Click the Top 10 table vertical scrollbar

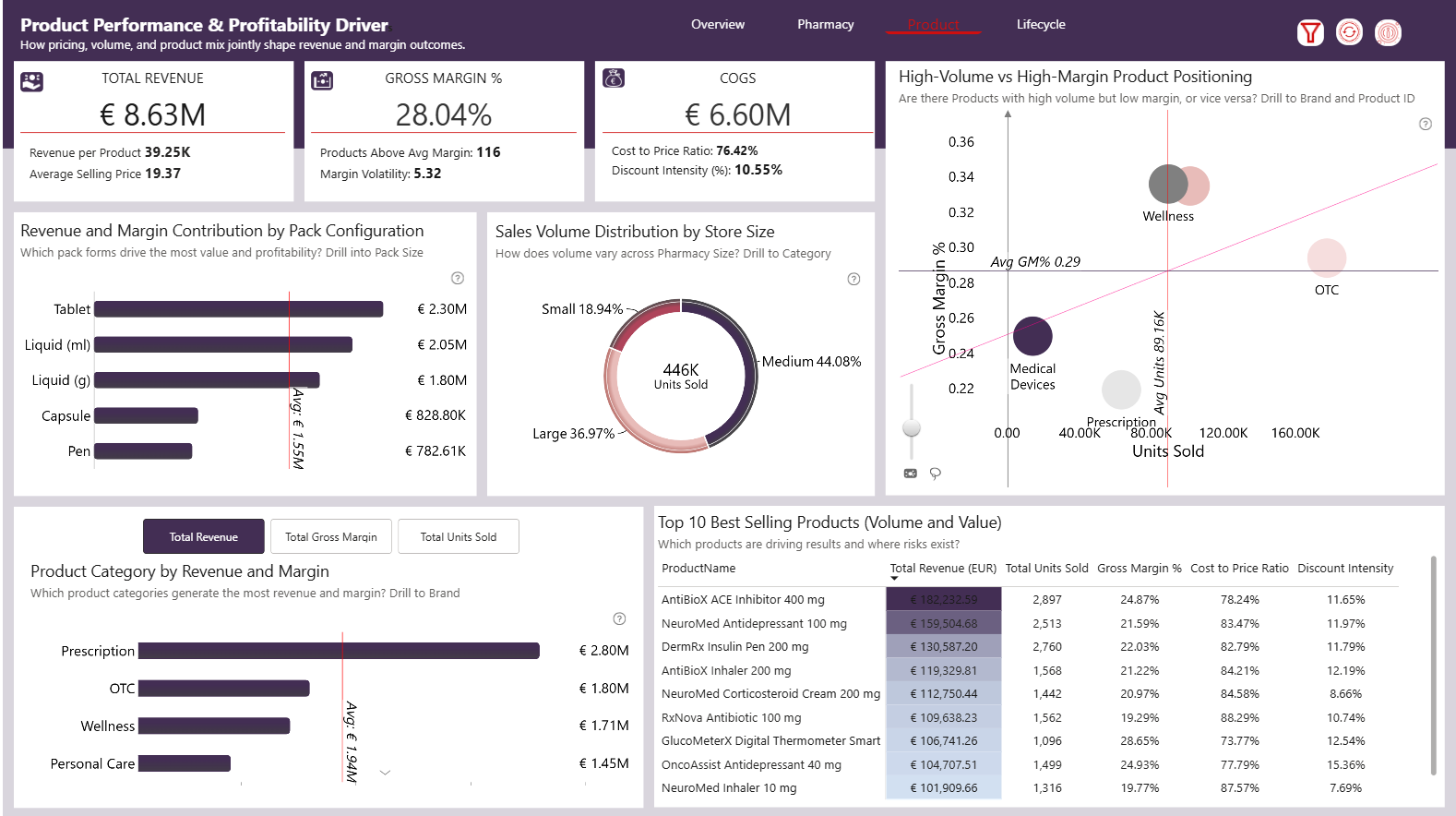tap(1433, 665)
